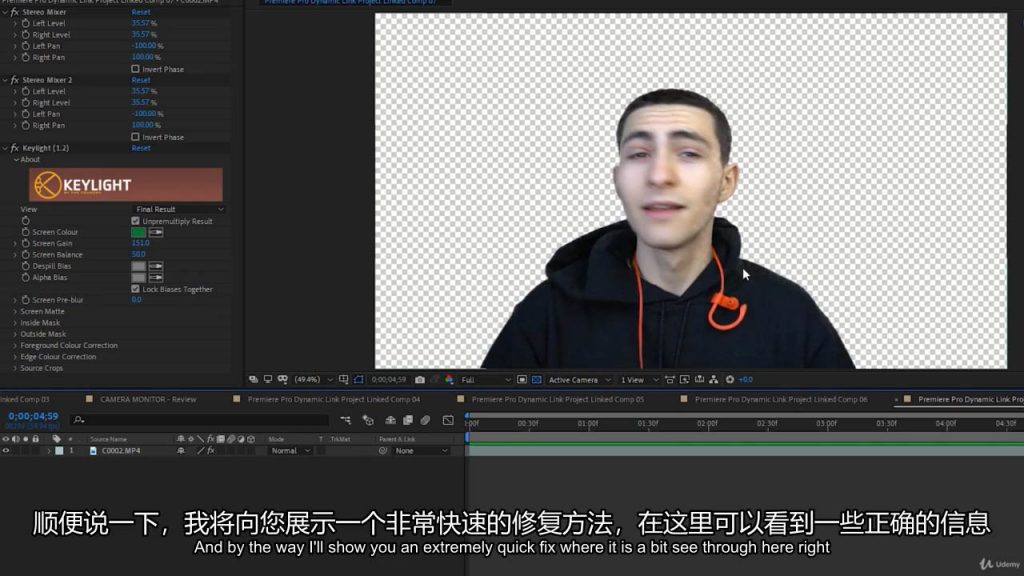
Task: Click the Screen Balance value 50.0
Action: (x=138, y=255)
